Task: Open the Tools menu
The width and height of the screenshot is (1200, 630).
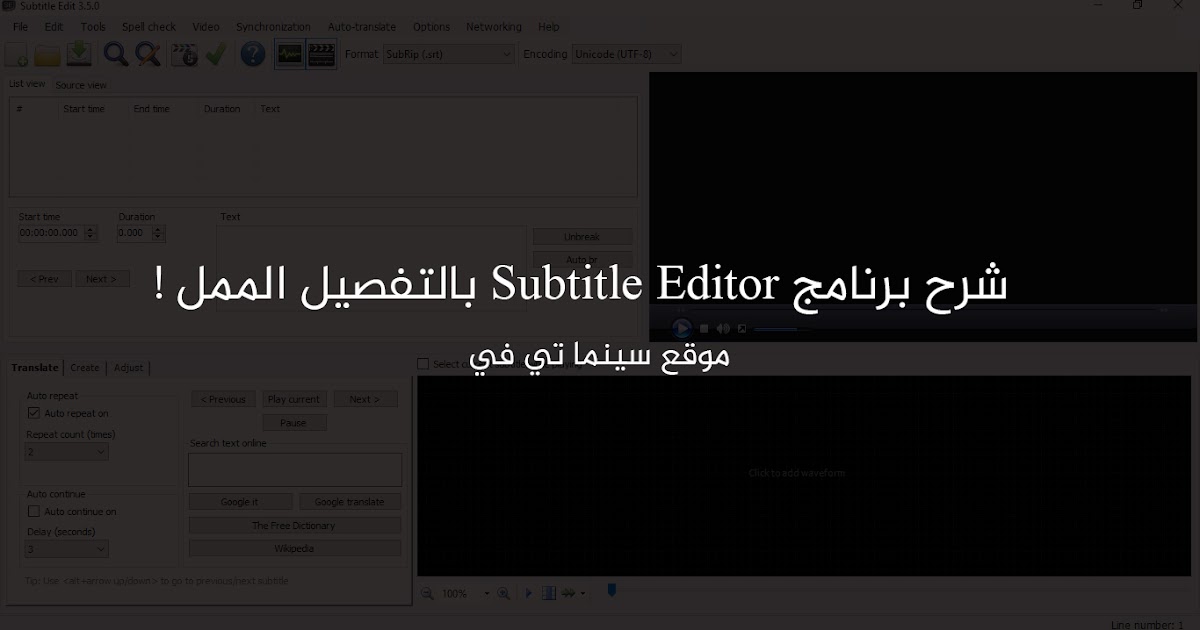Action: pos(93,27)
